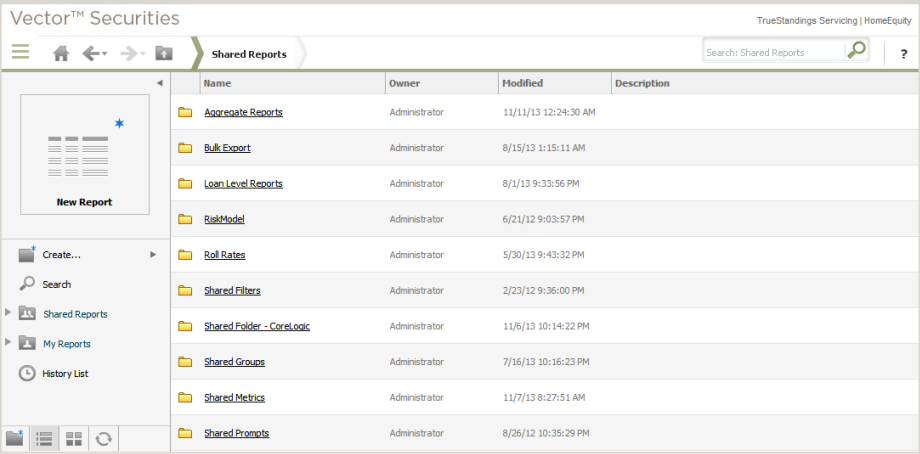Run search with the magnifier icon

(x=857, y=50)
